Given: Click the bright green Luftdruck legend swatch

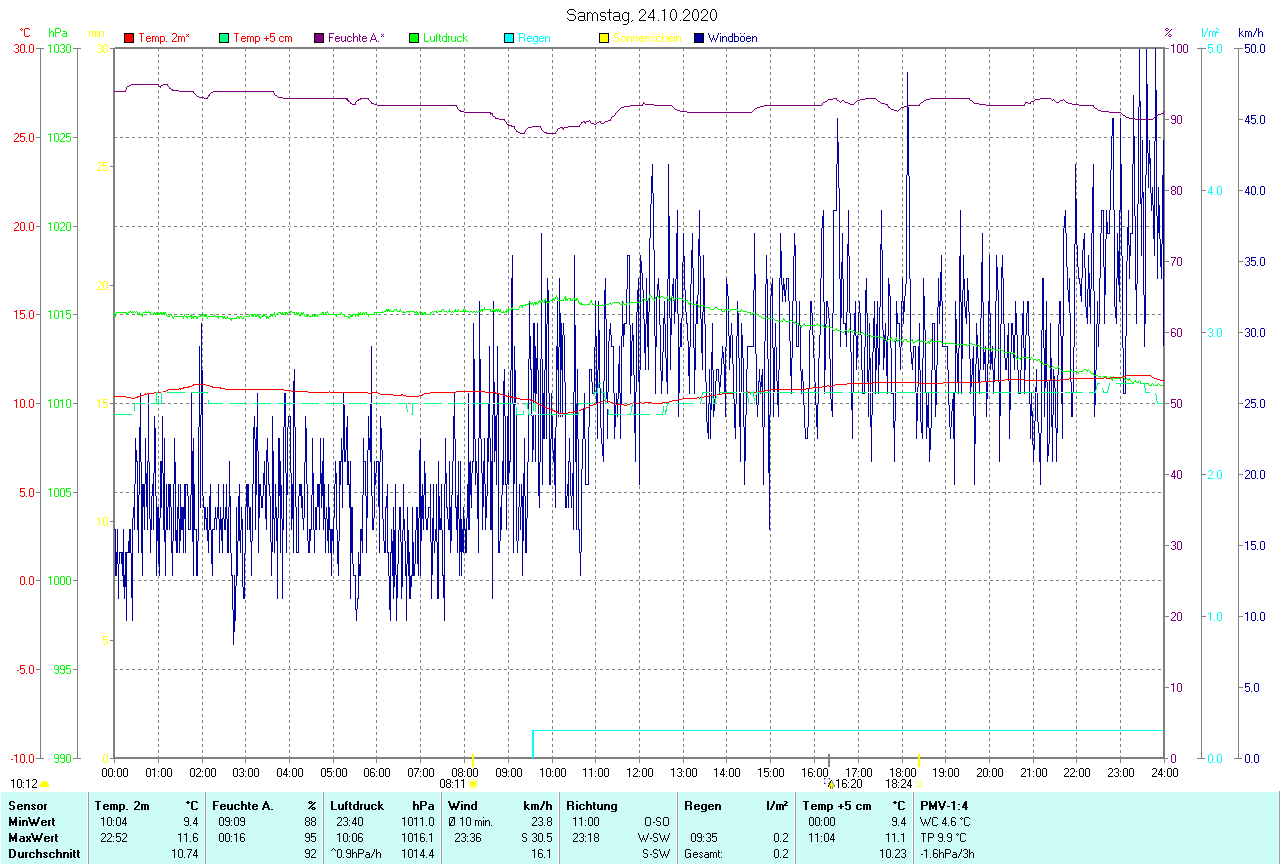Looking at the screenshot, I should 413,38.
